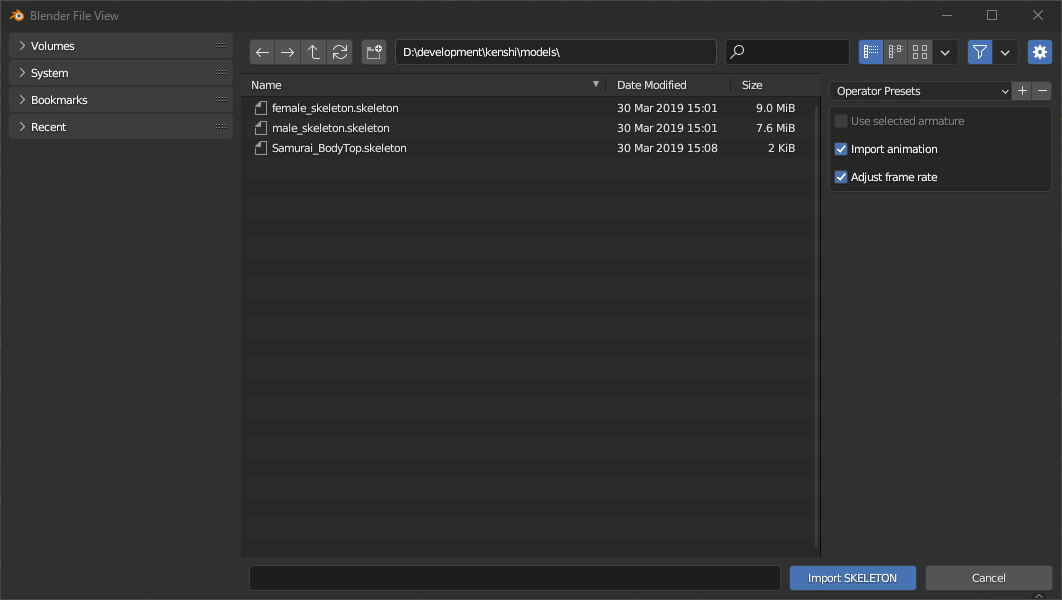Click the 2 KiB size value
The width and height of the screenshot is (1062, 600).
(782, 148)
